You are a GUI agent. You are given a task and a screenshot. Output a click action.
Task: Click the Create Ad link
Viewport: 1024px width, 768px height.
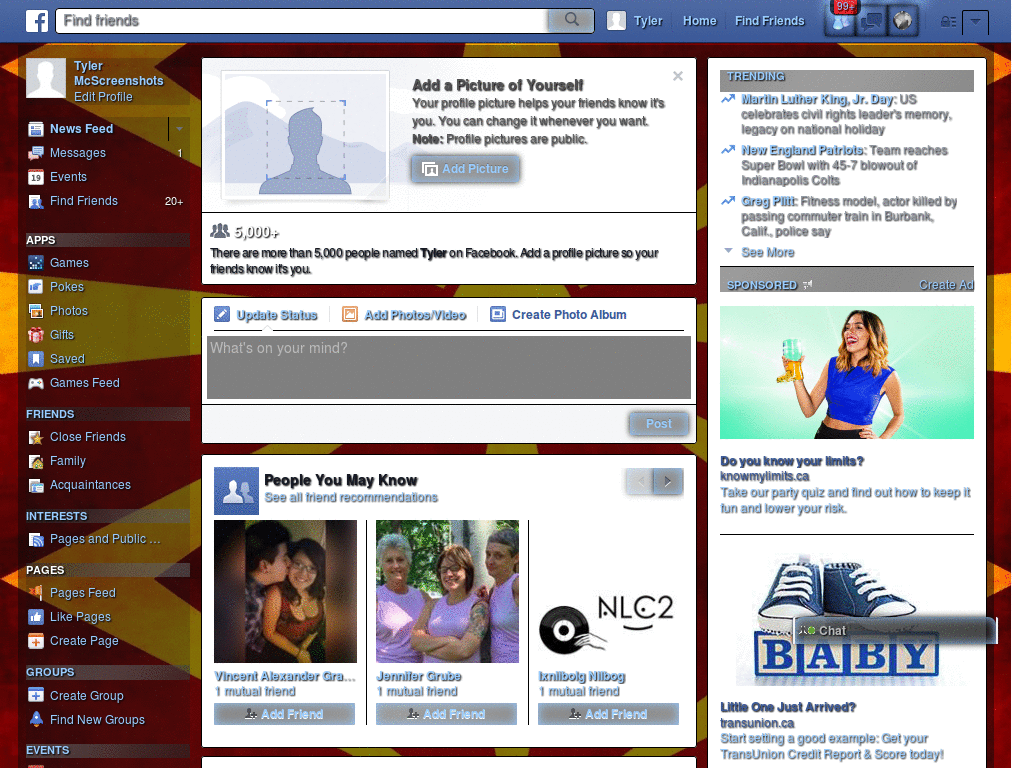coord(946,285)
